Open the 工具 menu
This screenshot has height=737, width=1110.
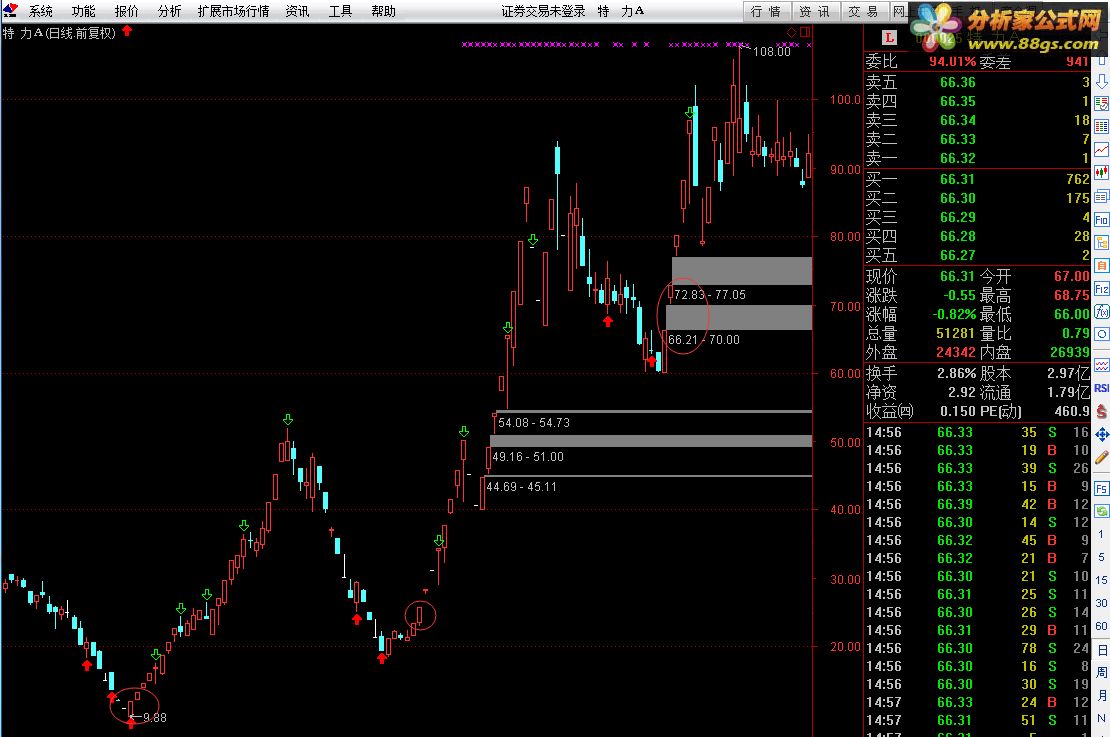click(x=341, y=11)
